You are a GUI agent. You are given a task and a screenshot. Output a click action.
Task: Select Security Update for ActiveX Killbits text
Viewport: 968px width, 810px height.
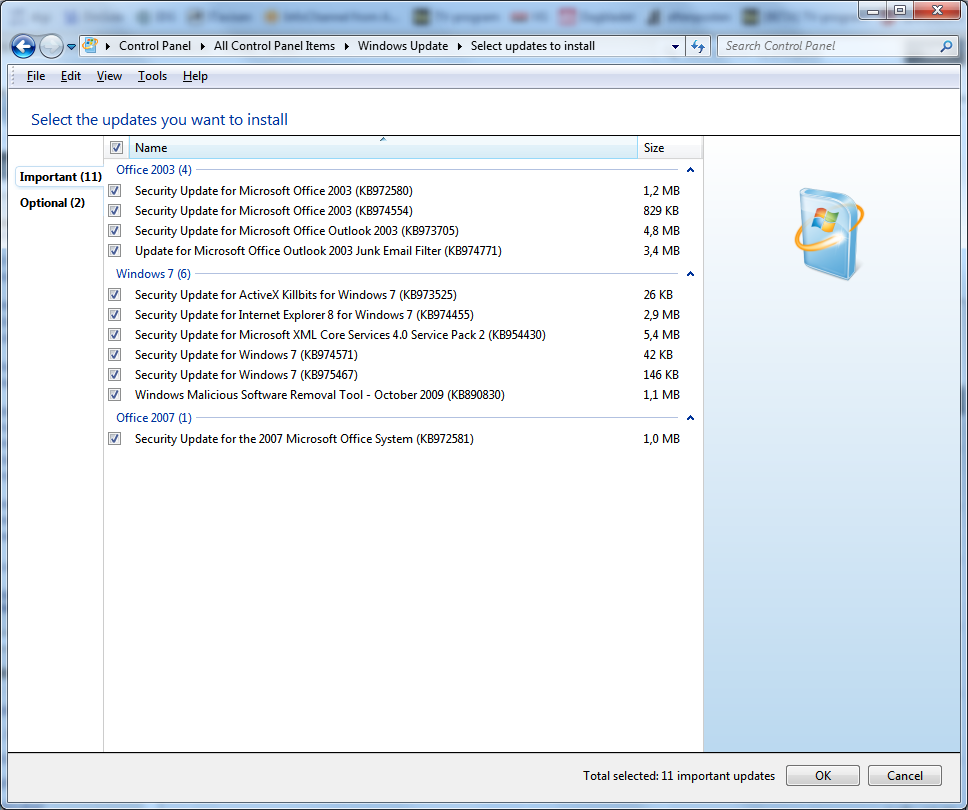(296, 295)
